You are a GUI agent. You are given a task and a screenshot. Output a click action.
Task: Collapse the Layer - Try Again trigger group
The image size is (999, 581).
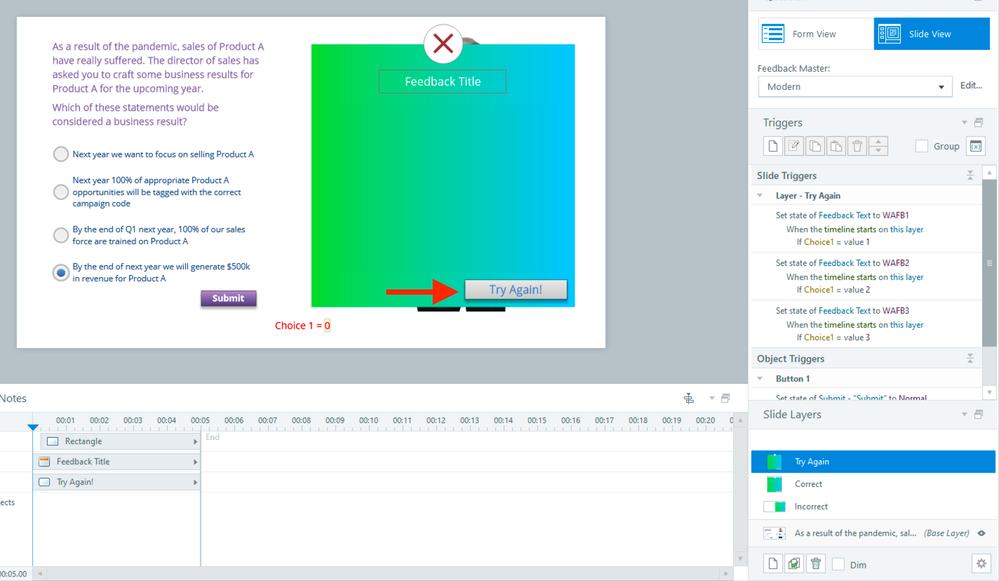pos(760,196)
